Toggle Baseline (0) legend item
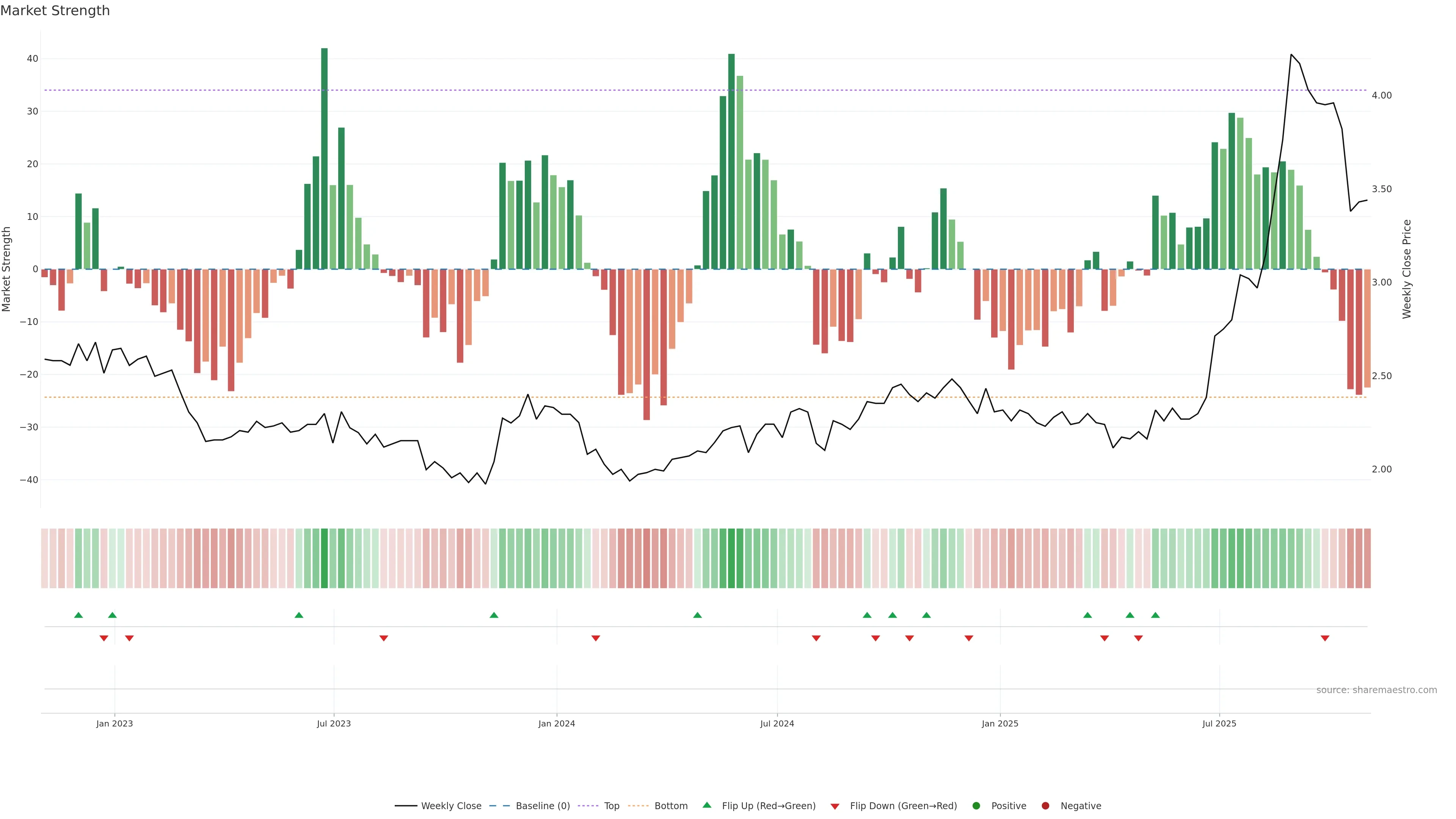1456x819 pixels. click(542, 806)
